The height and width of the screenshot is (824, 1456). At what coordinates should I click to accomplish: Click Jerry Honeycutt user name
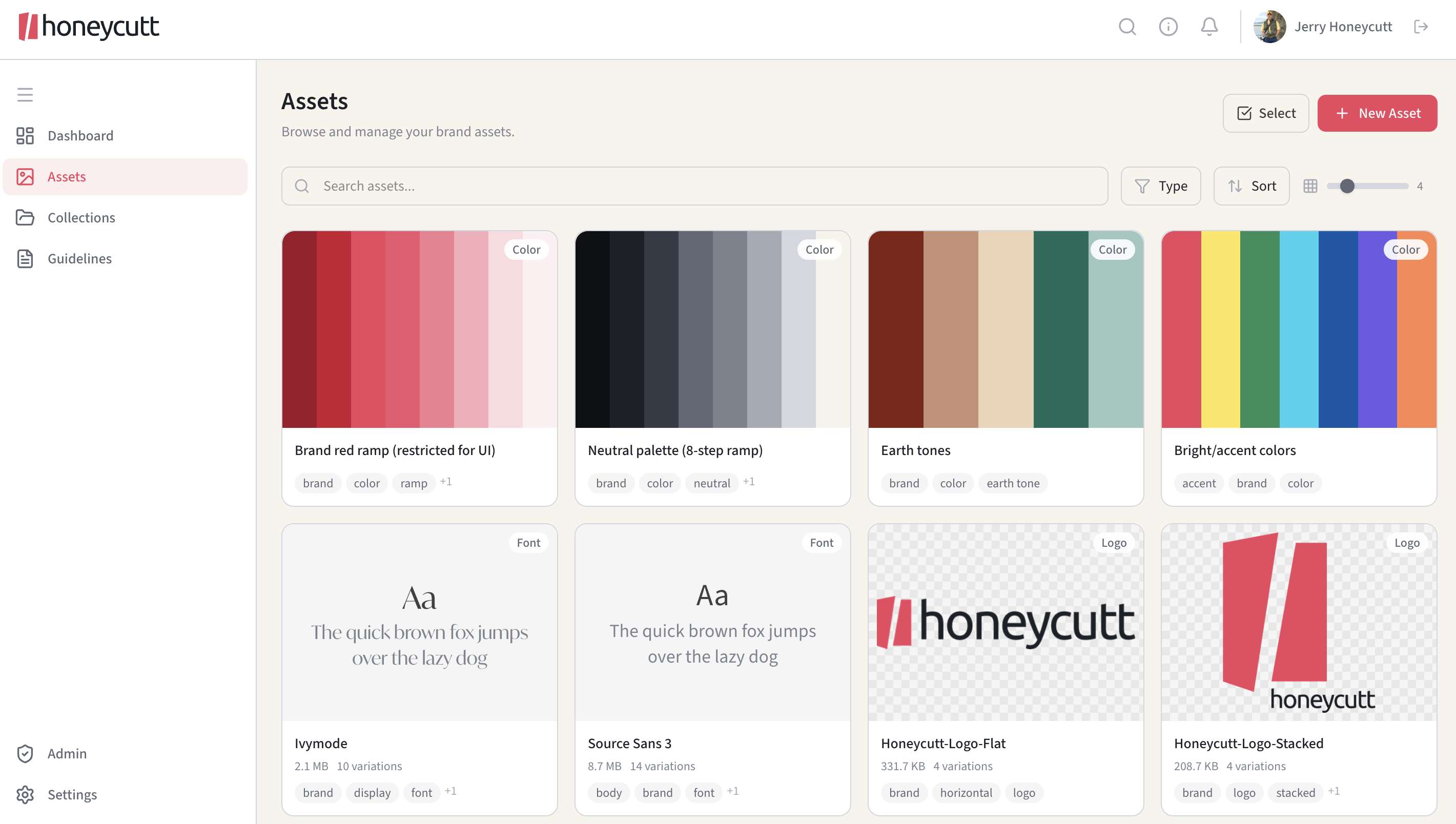[x=1343, y=27]
